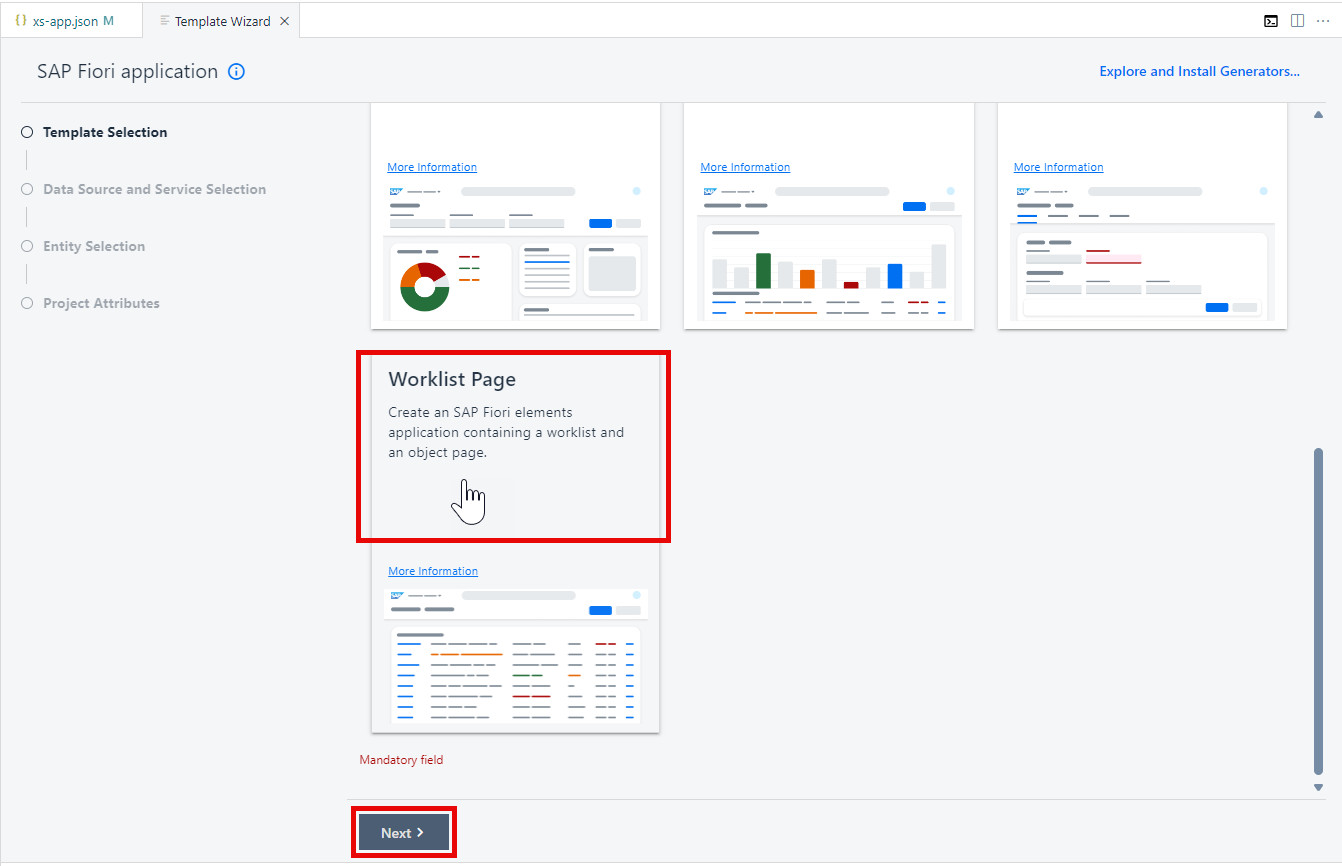Viewport: 1342px width, 866px height.
Task: Open More Information link on the Worklist Page card
Action: pos(433,571)
